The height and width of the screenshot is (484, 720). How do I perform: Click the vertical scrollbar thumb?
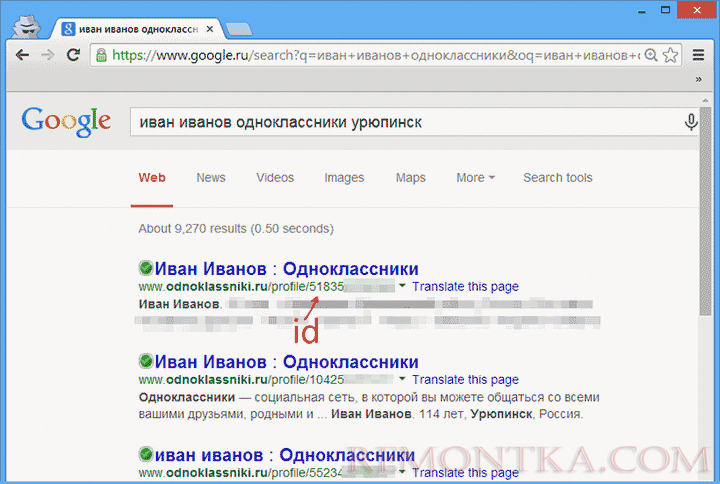[x=705, y=211]
